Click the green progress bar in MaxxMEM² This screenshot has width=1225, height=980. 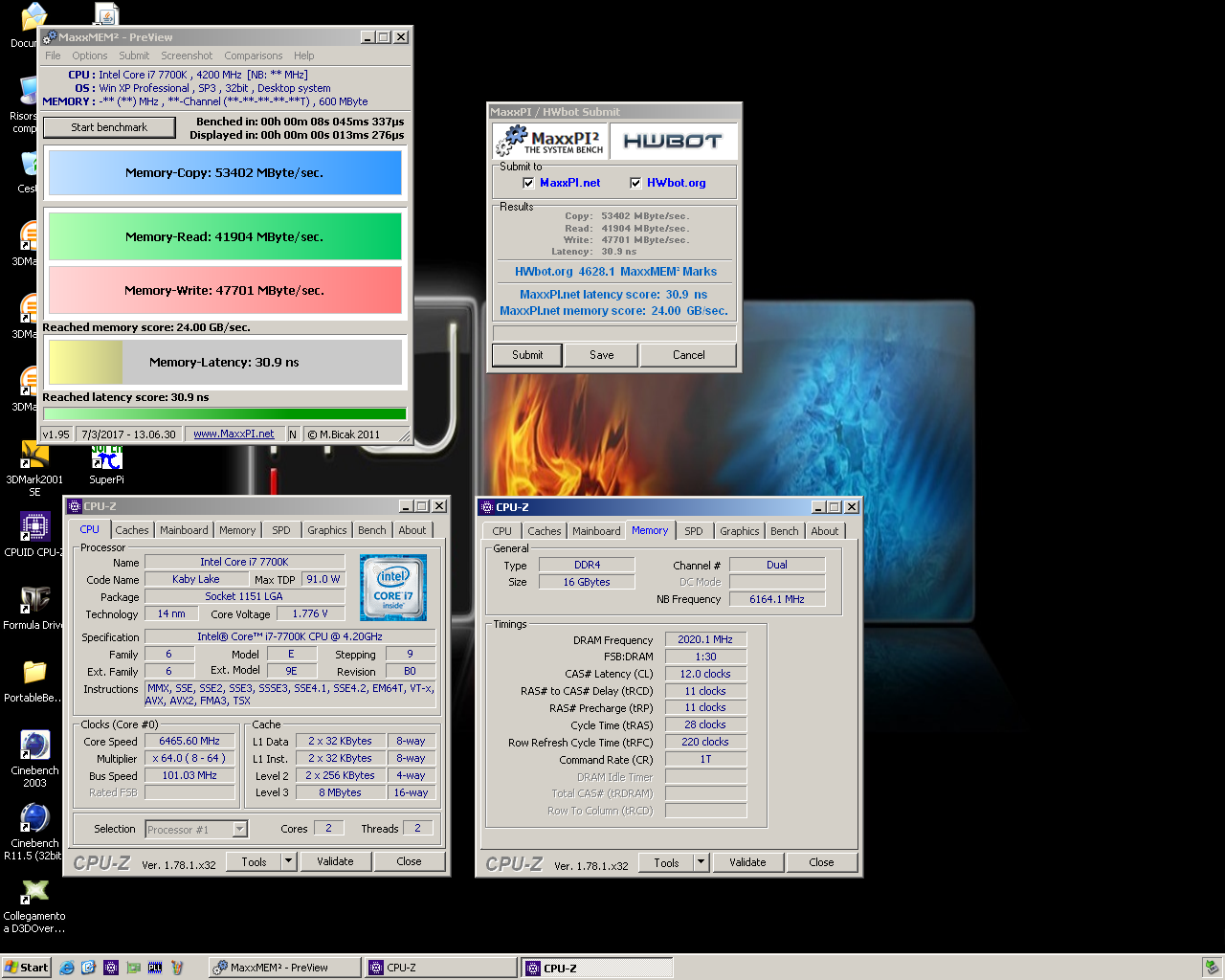point(225,414)
